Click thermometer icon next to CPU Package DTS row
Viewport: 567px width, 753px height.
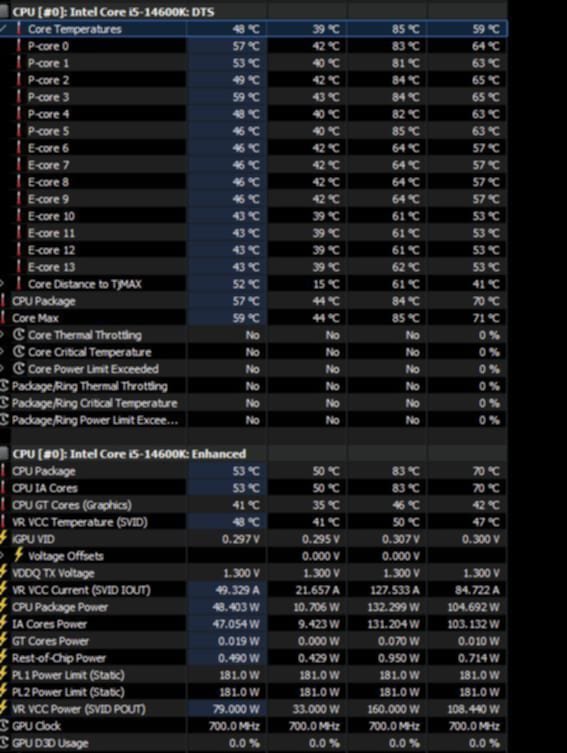(x=3, y=301)
